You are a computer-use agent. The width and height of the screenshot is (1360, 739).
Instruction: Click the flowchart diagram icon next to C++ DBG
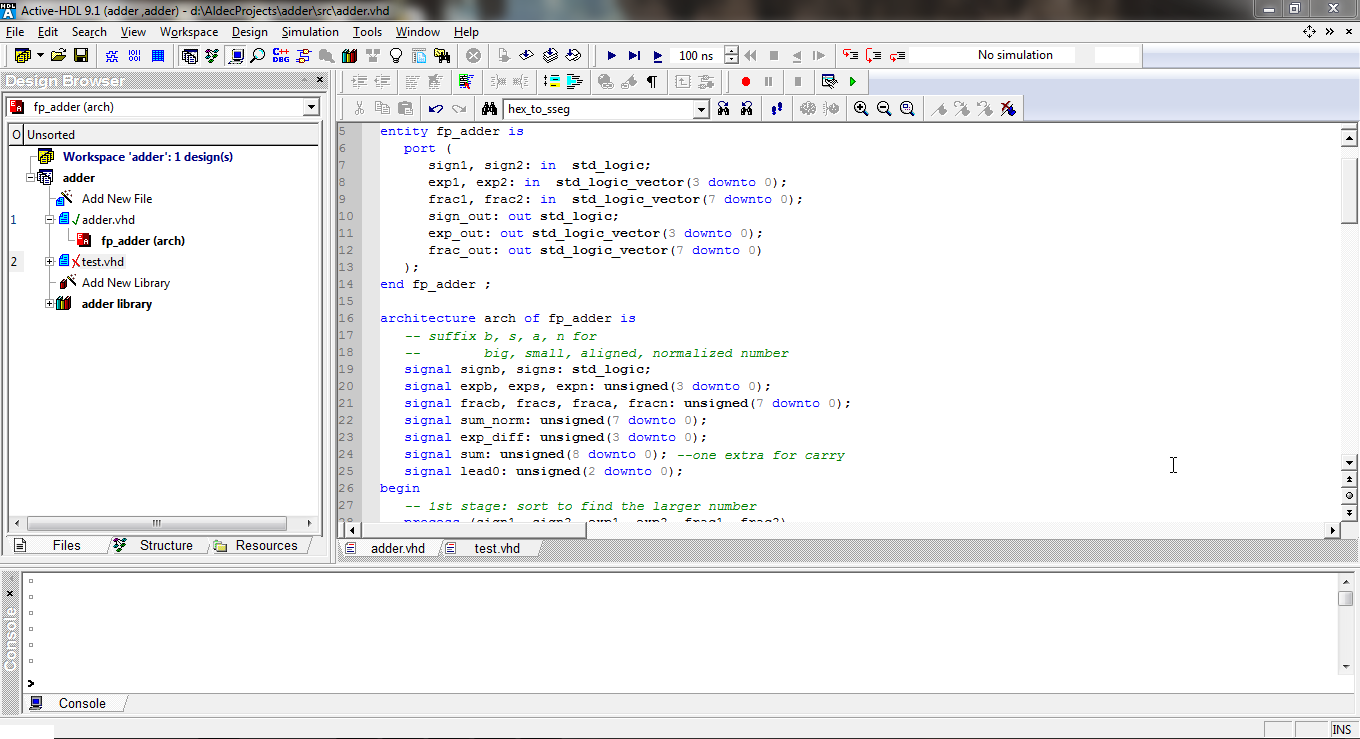(x=303, y=55)
